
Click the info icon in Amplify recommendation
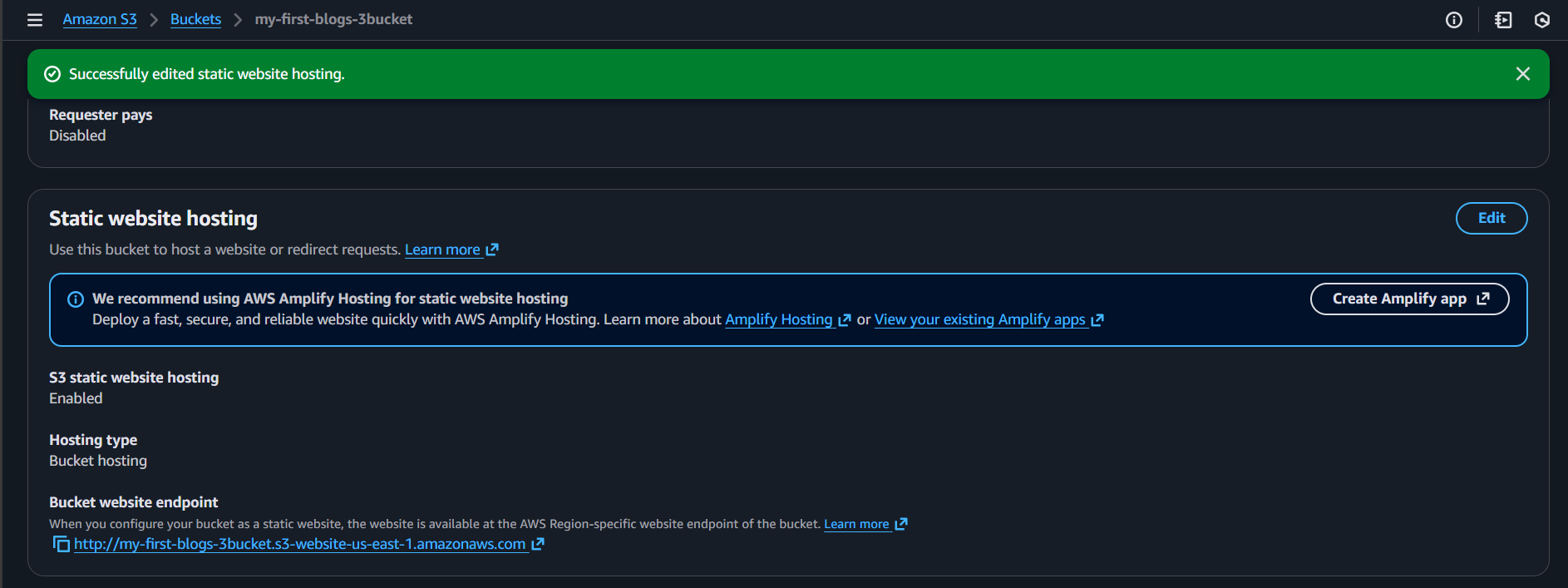[76, 299]
